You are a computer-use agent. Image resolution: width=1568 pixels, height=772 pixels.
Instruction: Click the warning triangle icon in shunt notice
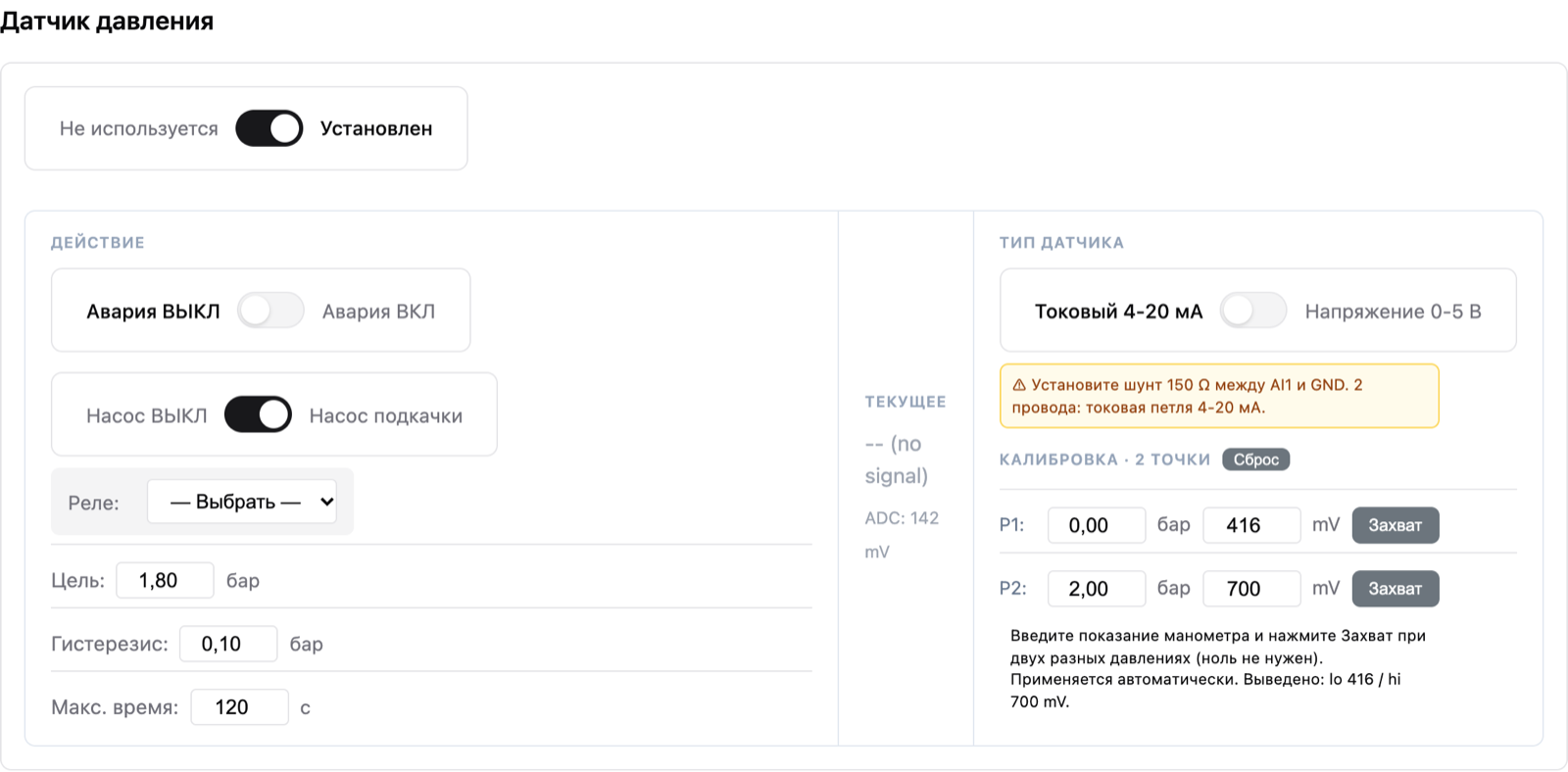coord(1019,385)
